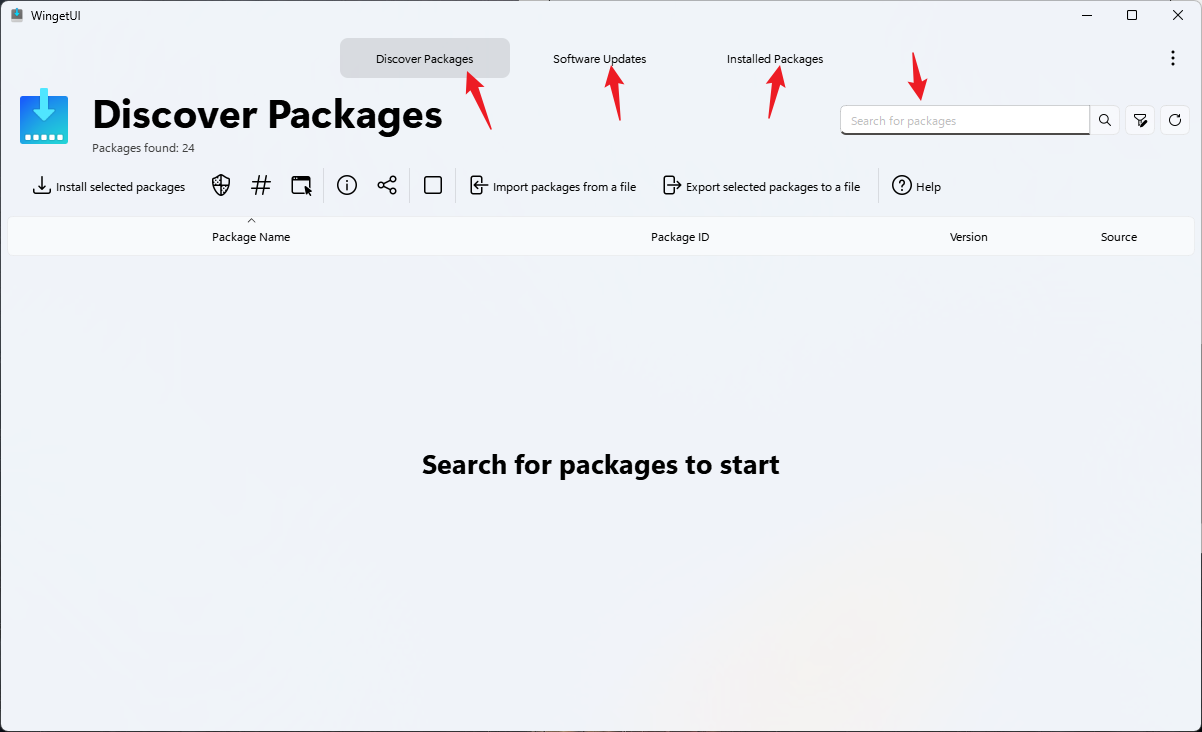Open the three-dot more options menu

point(1173,59)
